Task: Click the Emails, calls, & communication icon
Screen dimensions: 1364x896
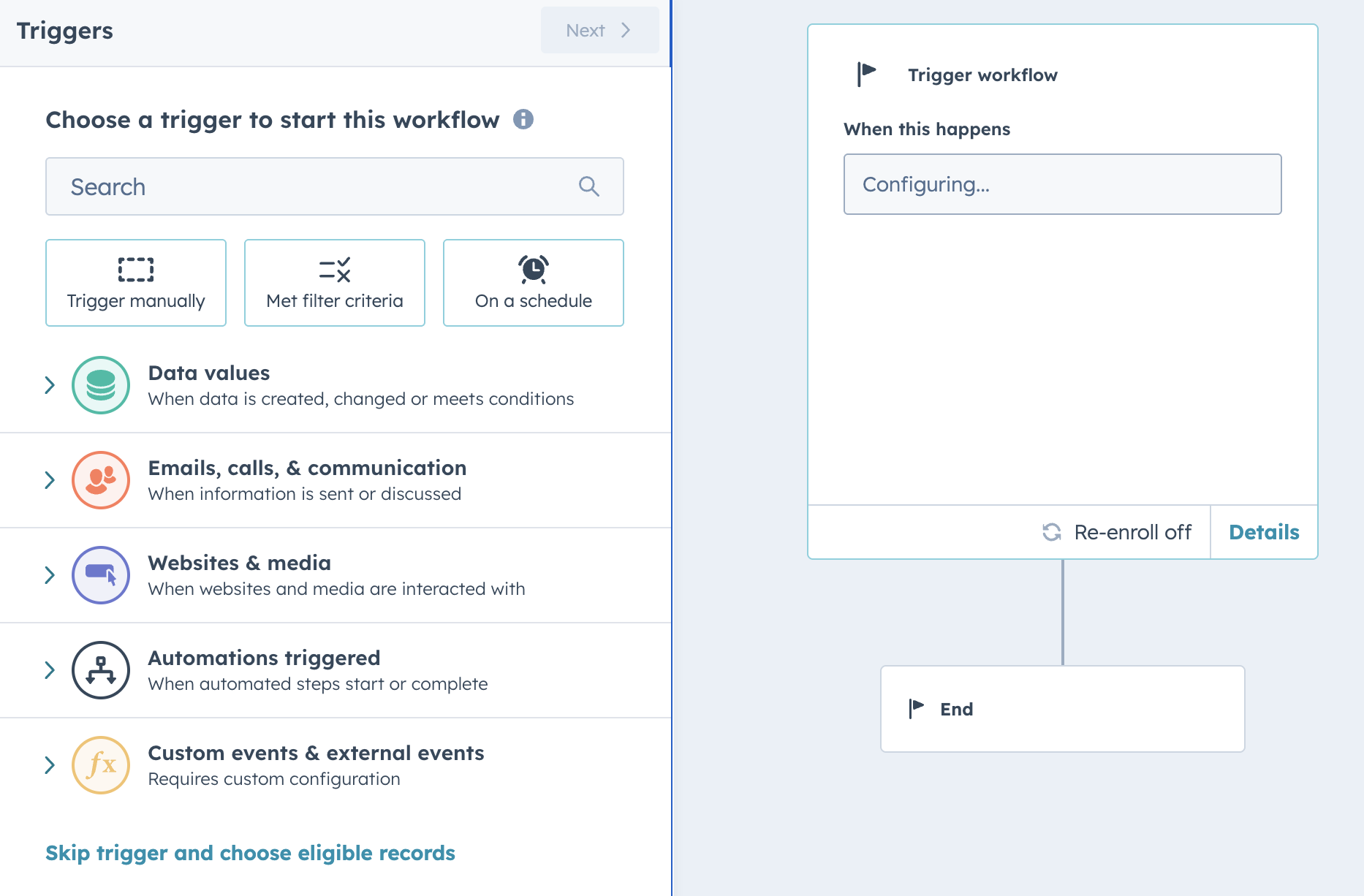Action: point(101,480)
